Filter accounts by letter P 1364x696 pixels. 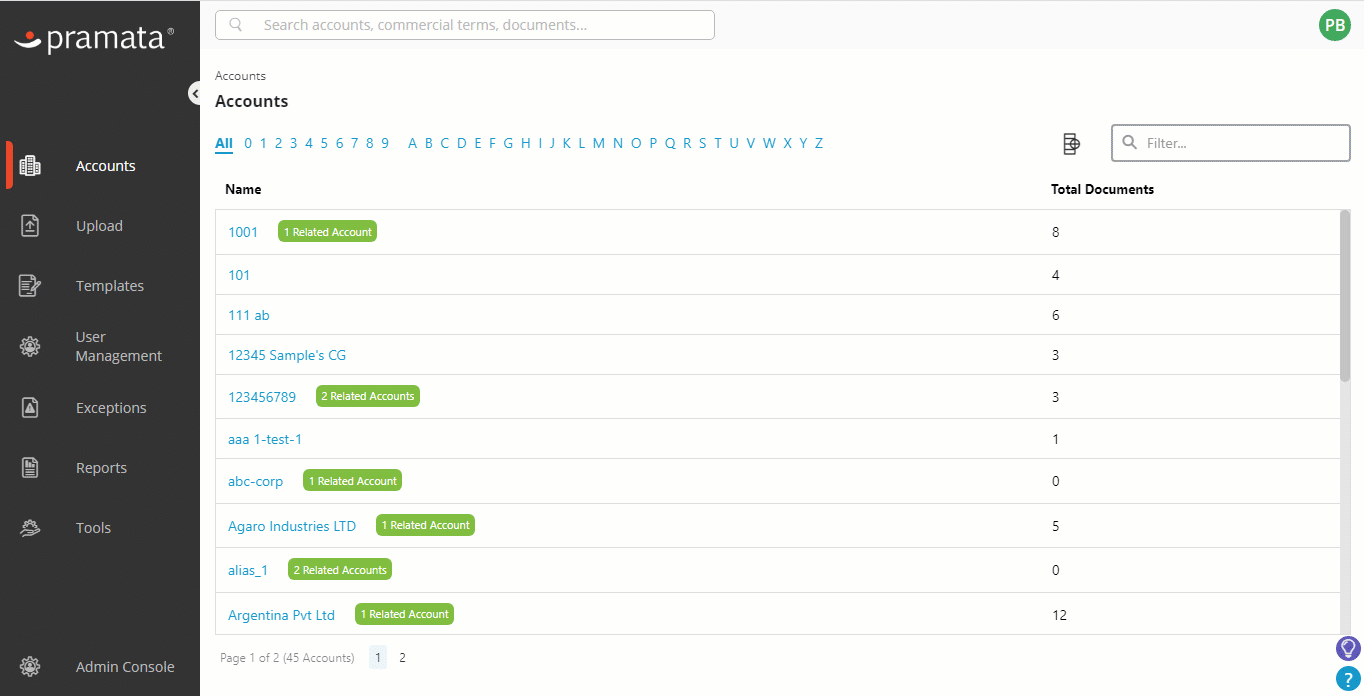653,143
